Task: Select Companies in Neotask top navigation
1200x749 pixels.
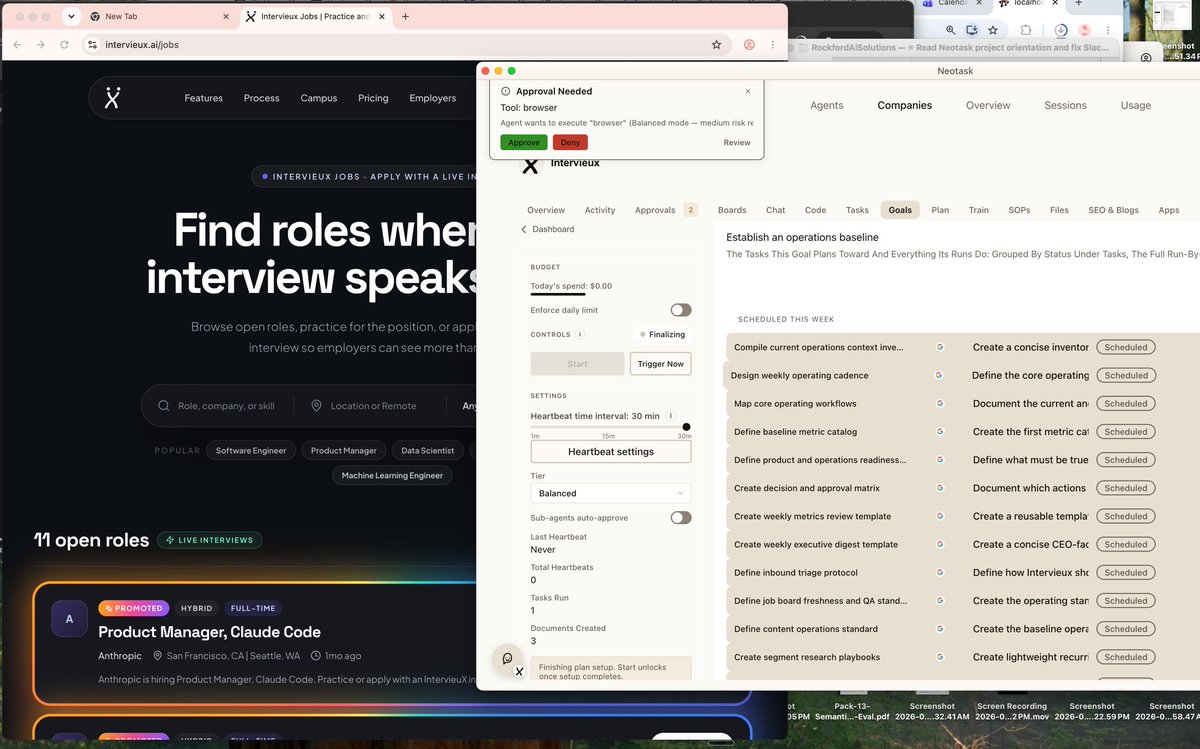Action: click(904, 105)
